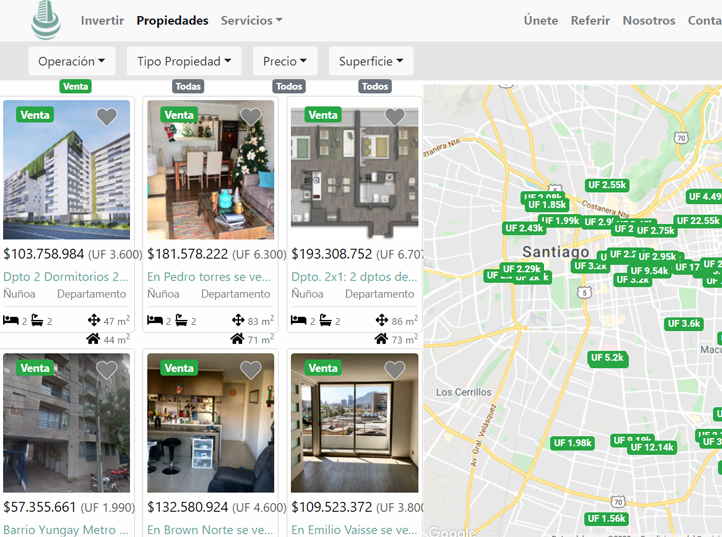The image size is (722, 537).
Task: Favorite the $181.578.222 listing with the heart
Action: click(251, 117)
